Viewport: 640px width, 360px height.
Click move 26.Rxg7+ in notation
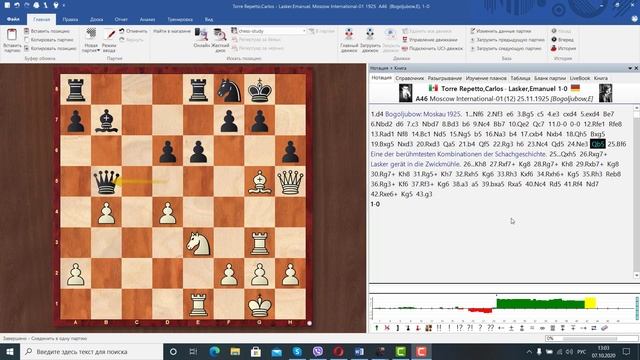coord(593,154)
